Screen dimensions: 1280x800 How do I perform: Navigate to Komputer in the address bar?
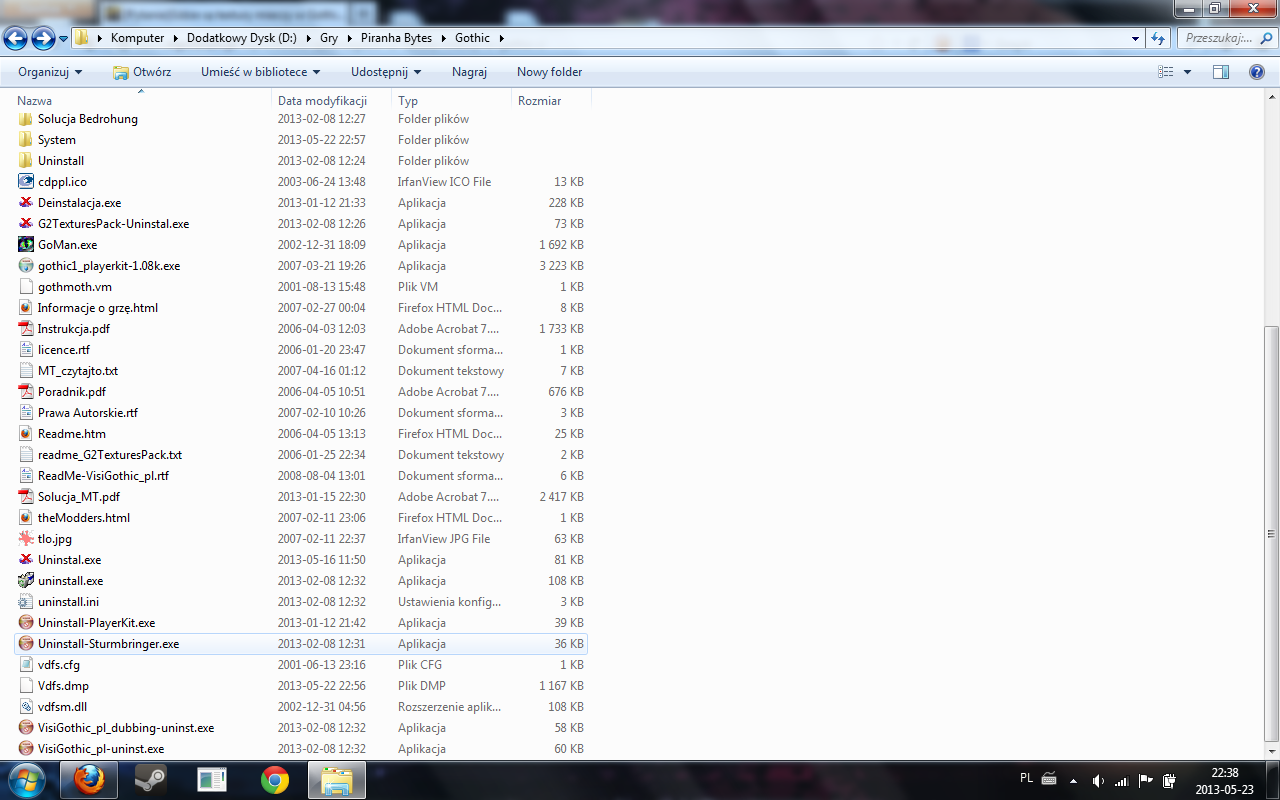click(x=138, y=38)
